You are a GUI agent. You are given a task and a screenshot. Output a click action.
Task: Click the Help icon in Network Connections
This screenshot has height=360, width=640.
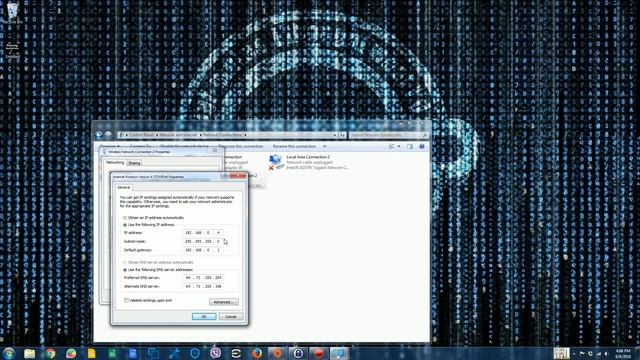click(x=422, y=146)
